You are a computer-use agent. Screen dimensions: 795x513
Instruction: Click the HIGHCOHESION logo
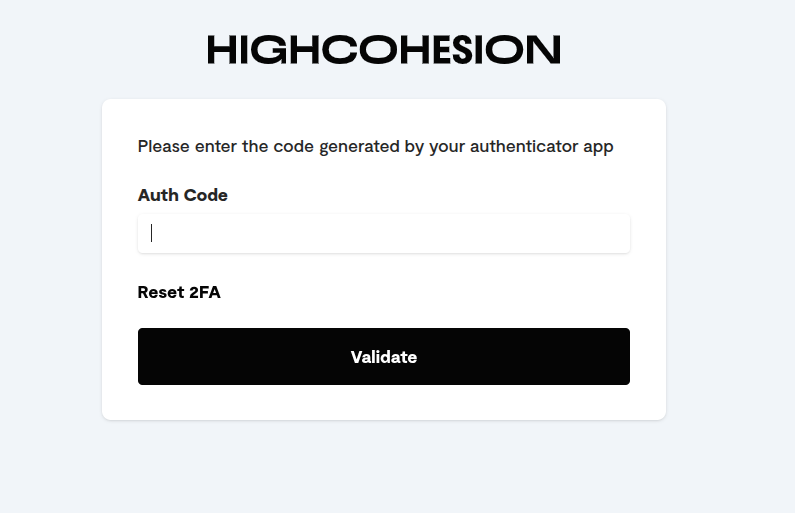point(384,50)
